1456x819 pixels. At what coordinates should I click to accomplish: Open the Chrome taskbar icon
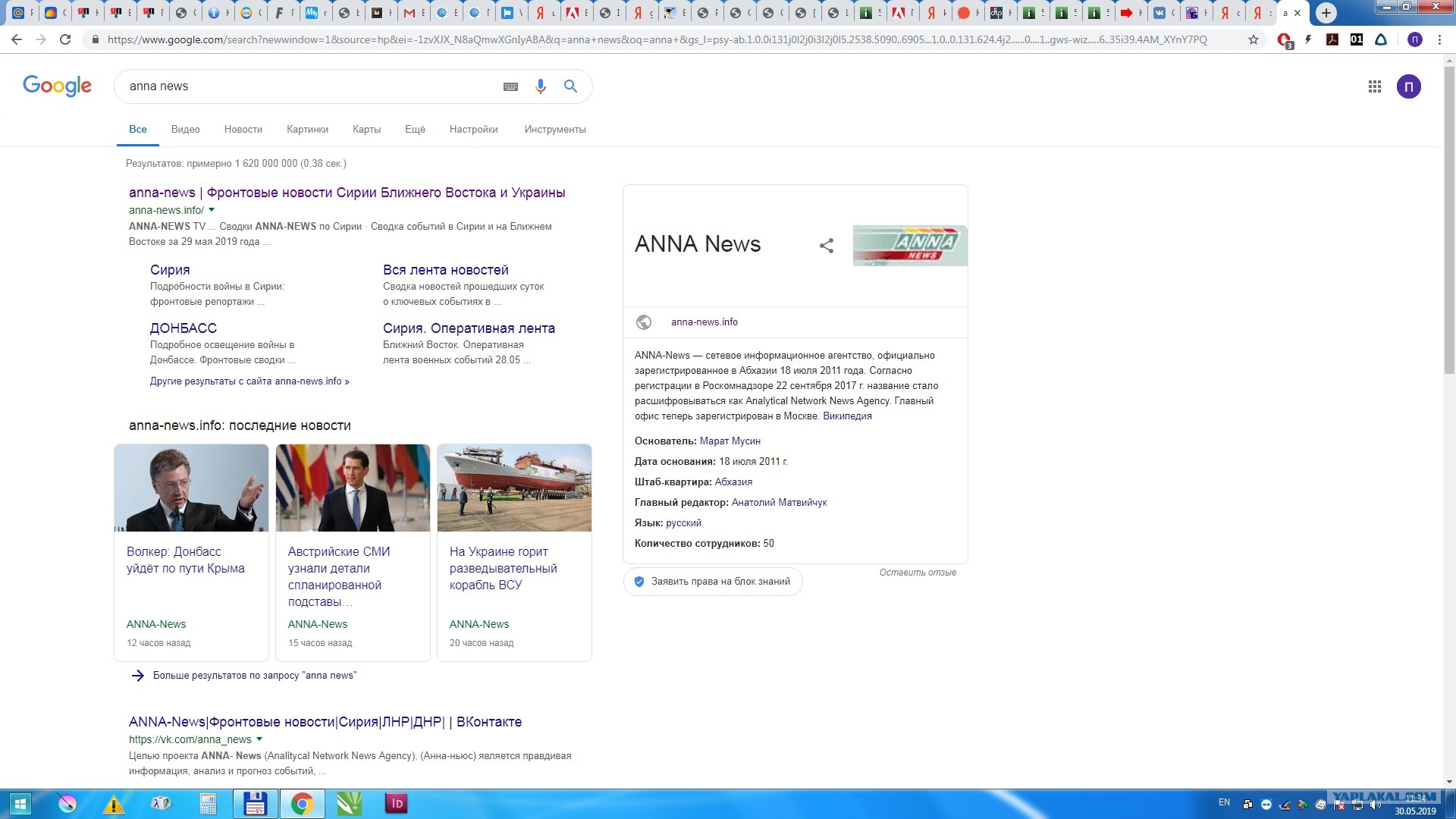[x=302, y=804]
